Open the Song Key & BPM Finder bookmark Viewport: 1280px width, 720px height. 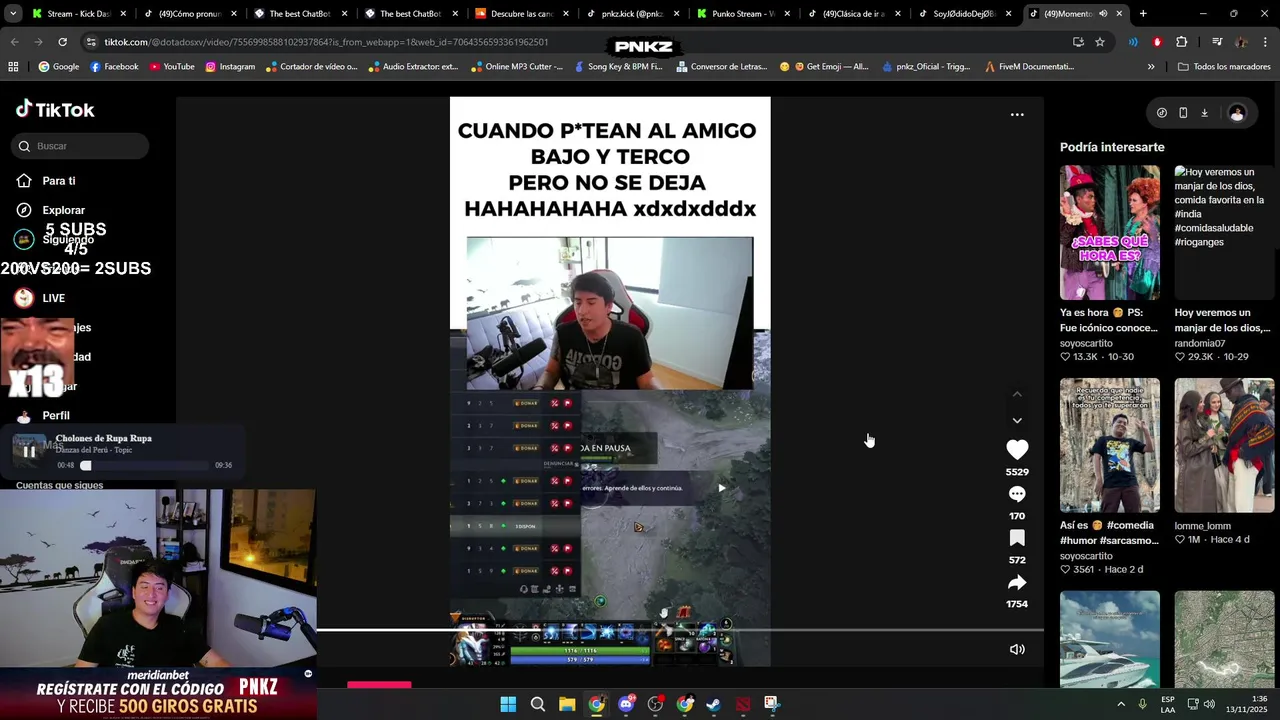point(618,67)
